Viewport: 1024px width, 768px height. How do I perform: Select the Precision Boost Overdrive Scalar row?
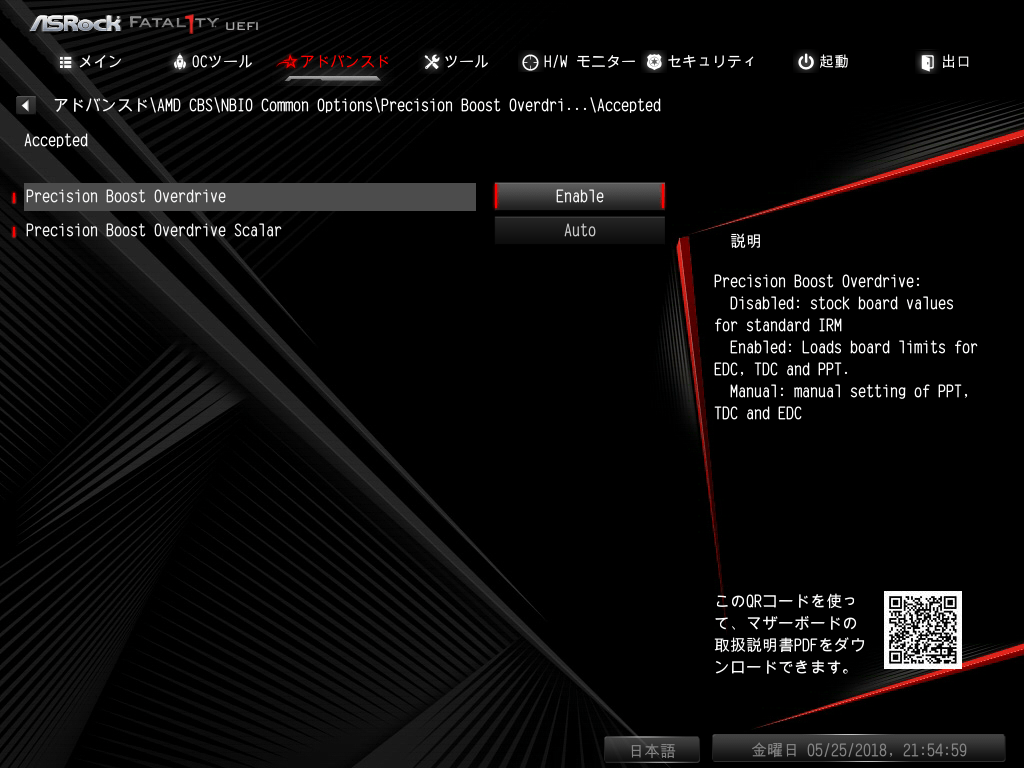(x=249, y=231)
